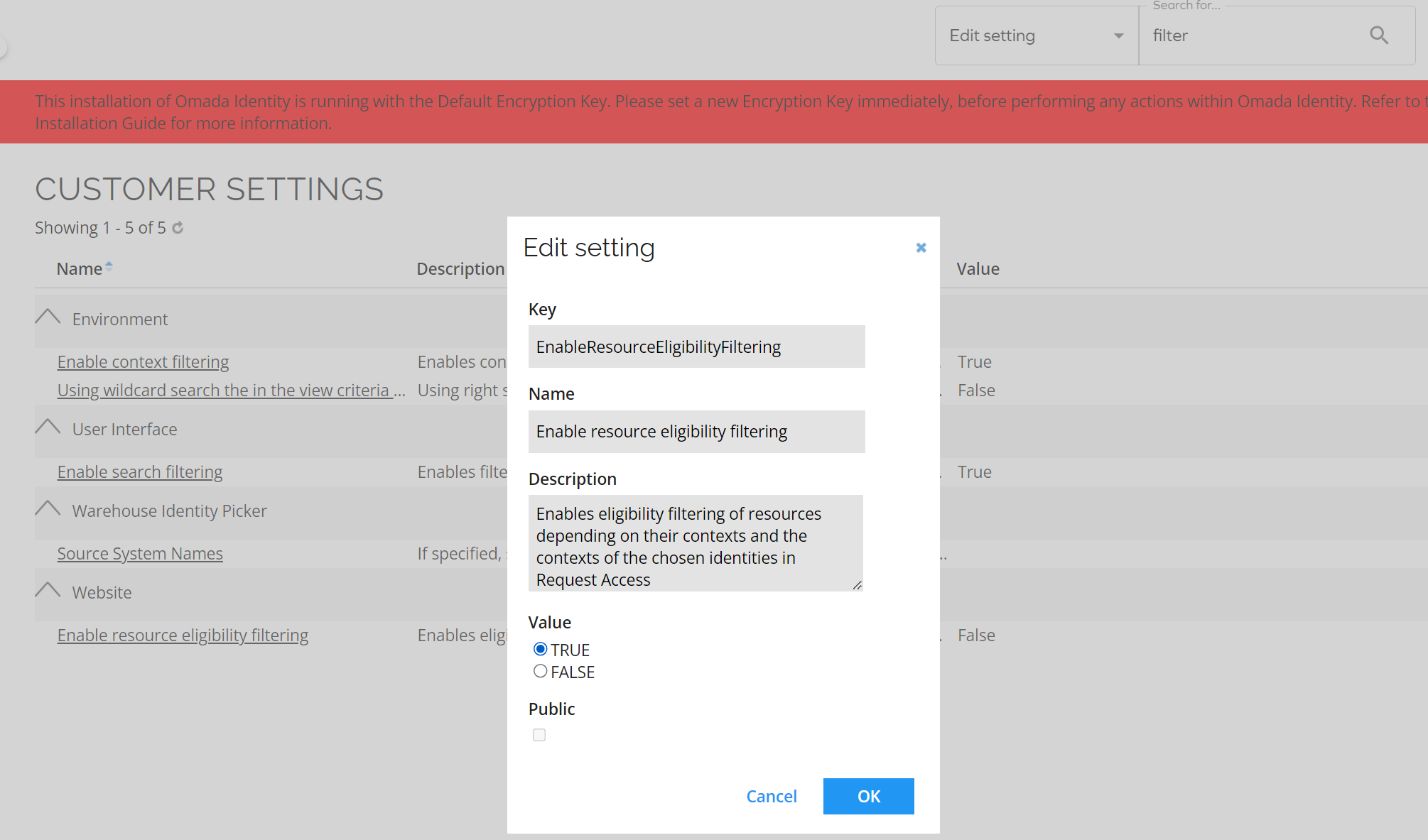Collapse the Environment group

click(48, 317)
